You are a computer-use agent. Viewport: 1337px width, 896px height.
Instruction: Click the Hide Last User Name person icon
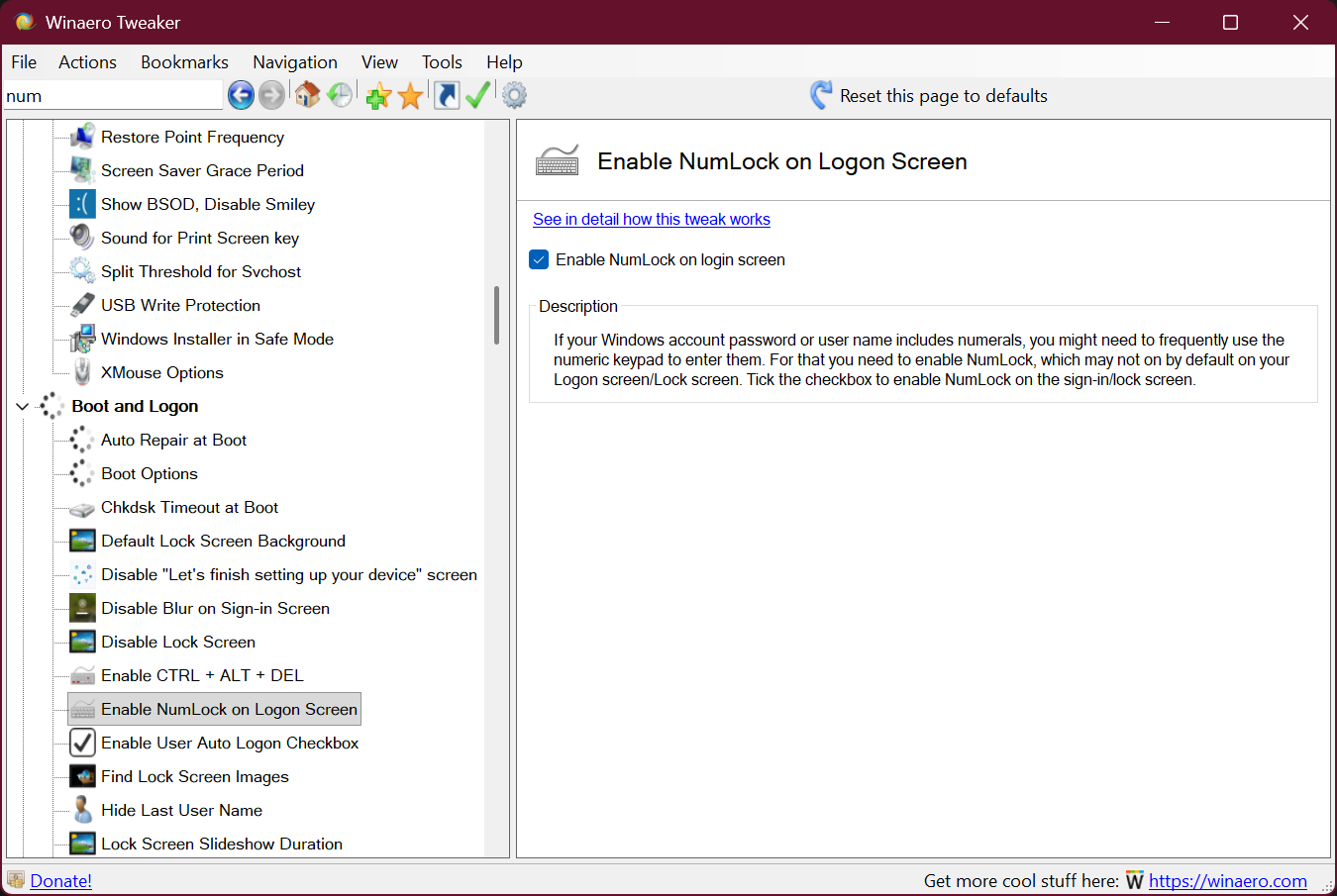click(x=82, y=810)
